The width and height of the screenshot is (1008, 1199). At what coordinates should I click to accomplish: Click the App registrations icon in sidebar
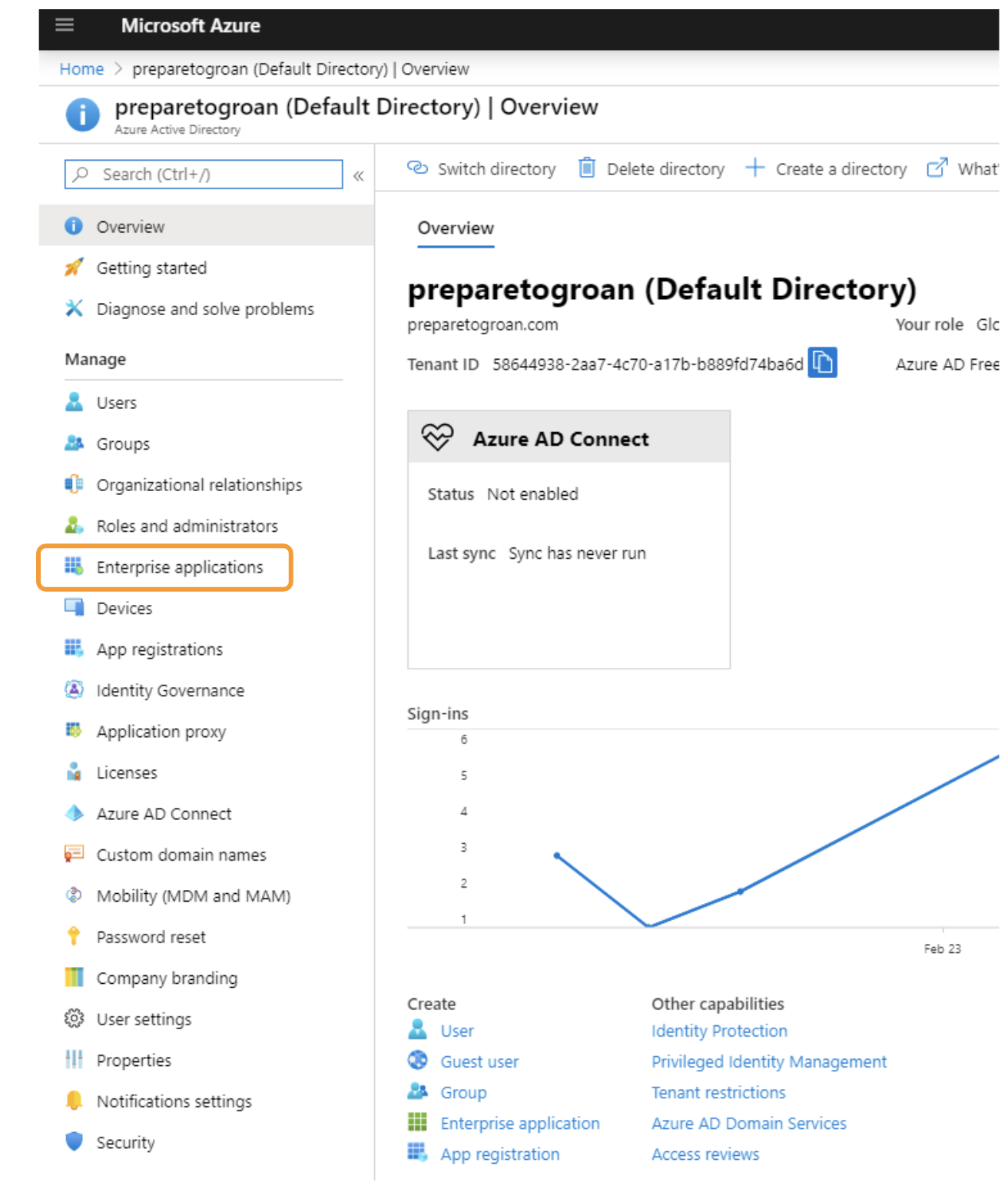point(74,649)
